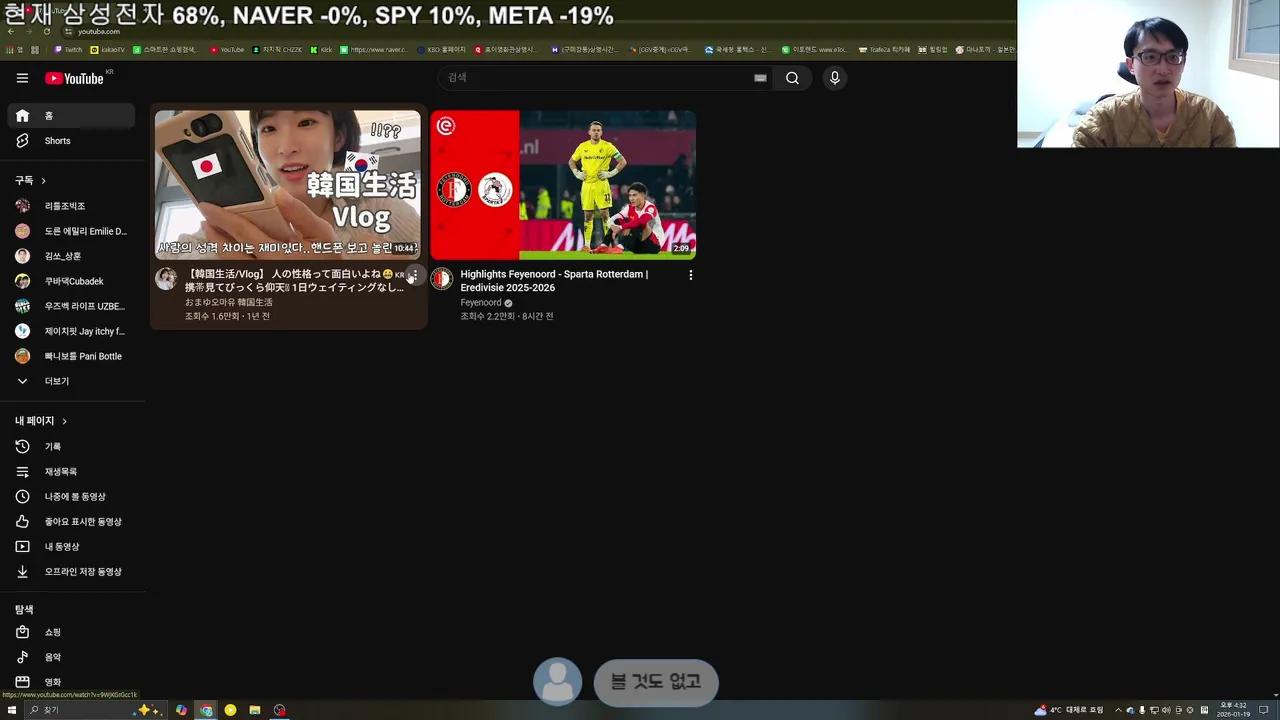
Task: Open 쇼핑 in the explore section
Action: [x=71, y=632]
